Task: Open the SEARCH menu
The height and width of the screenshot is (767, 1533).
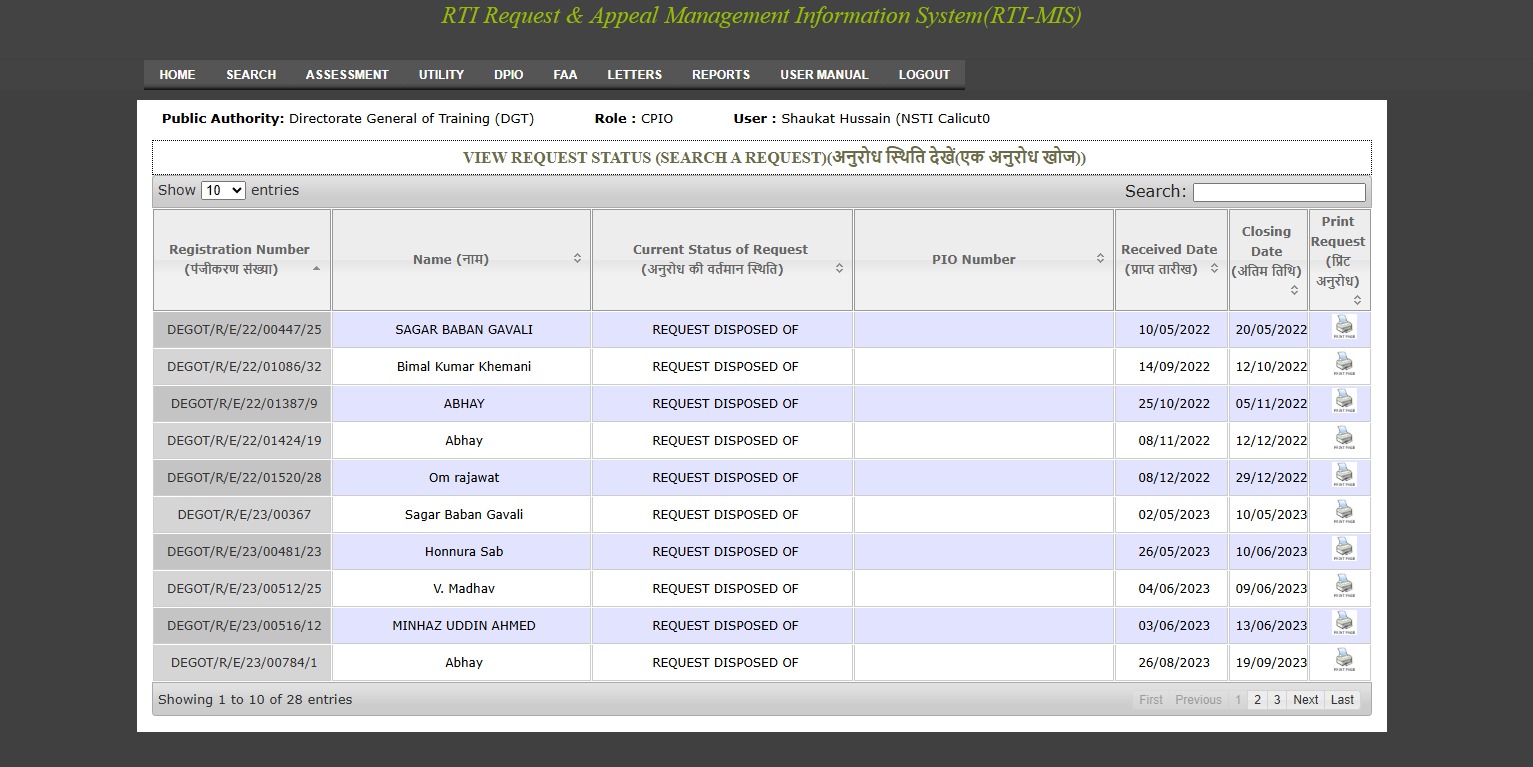Action: click(x=251, y=75)
